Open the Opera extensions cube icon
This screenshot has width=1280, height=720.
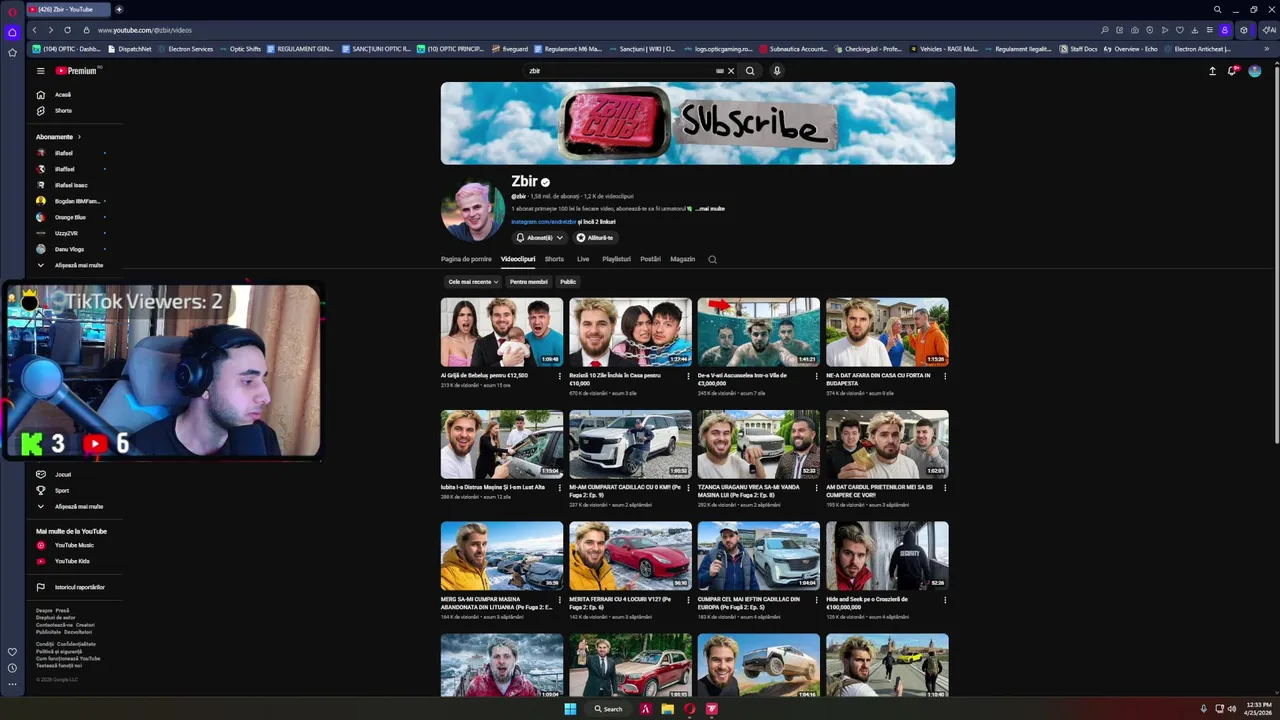1243,30
